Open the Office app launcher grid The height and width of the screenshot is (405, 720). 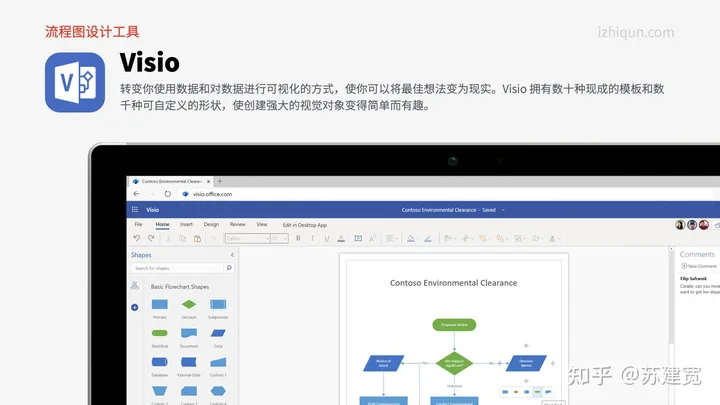(135, 209)
